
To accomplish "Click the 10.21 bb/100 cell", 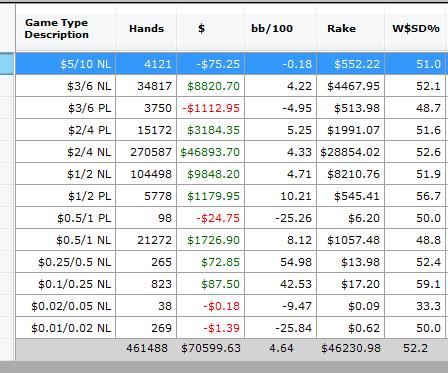I will [280, 196].
